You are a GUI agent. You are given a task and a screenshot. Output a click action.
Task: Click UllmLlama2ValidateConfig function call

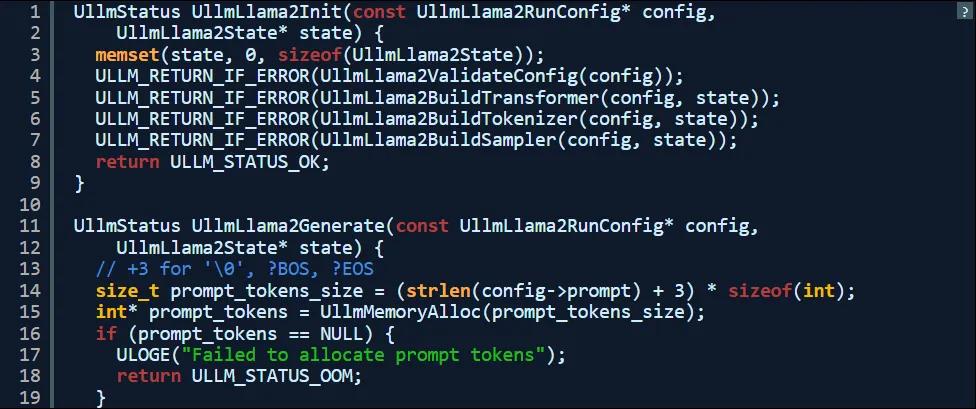[x=450, y=76]
